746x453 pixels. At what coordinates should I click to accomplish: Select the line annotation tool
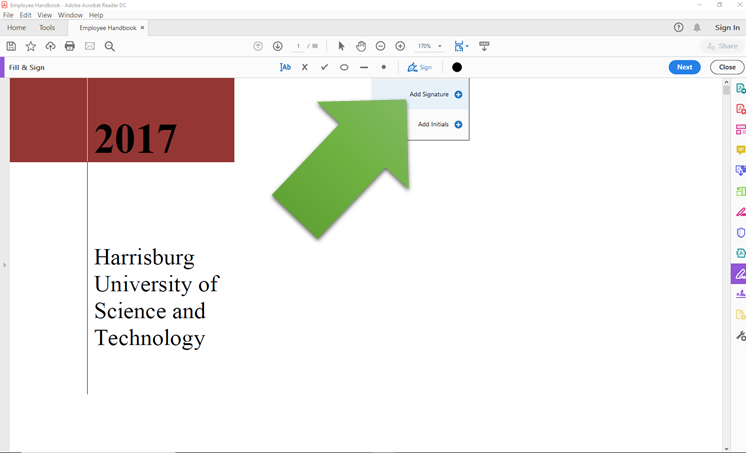(x=364, y=67)
